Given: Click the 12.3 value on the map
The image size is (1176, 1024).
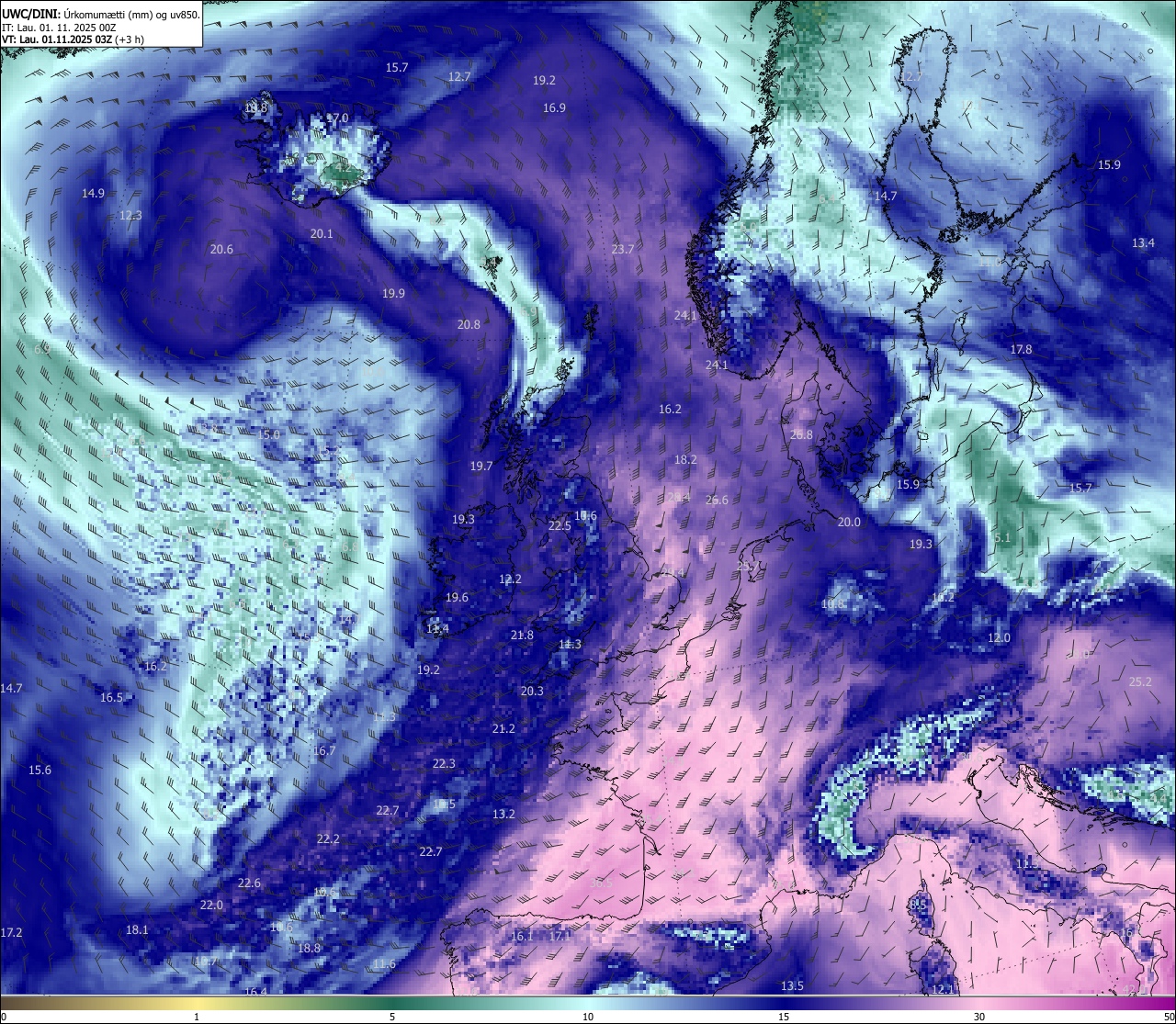Looking at the screenshot, I should pyautogui.click(x=130, y=215).
